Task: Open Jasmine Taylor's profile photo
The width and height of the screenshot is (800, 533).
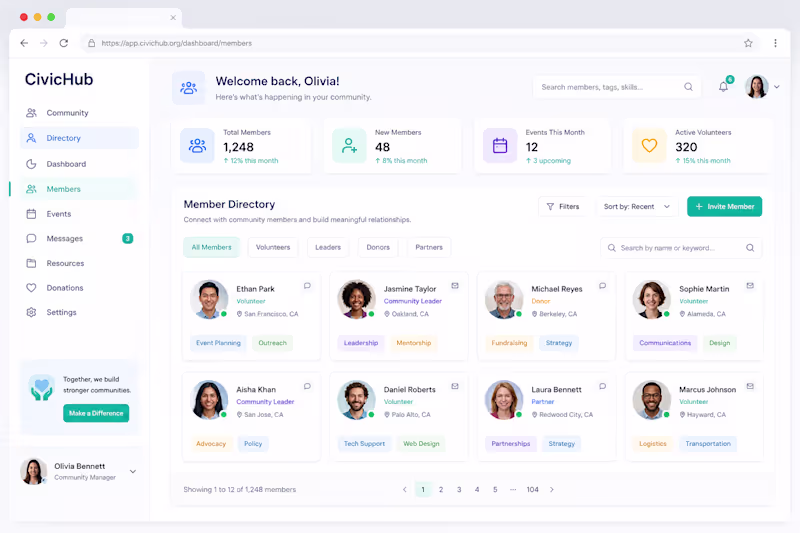Action: coord(357,299)
